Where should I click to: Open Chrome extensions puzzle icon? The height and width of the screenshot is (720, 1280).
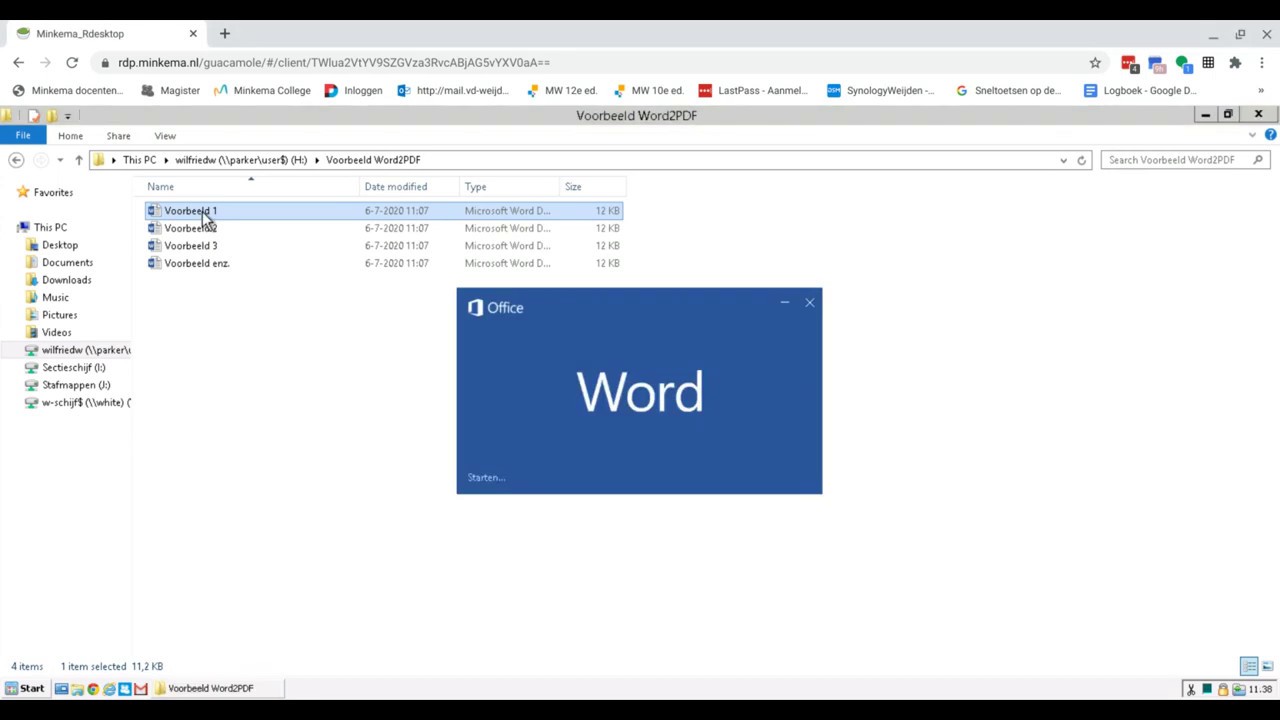pyautogui.click(x=1235, y=62)
